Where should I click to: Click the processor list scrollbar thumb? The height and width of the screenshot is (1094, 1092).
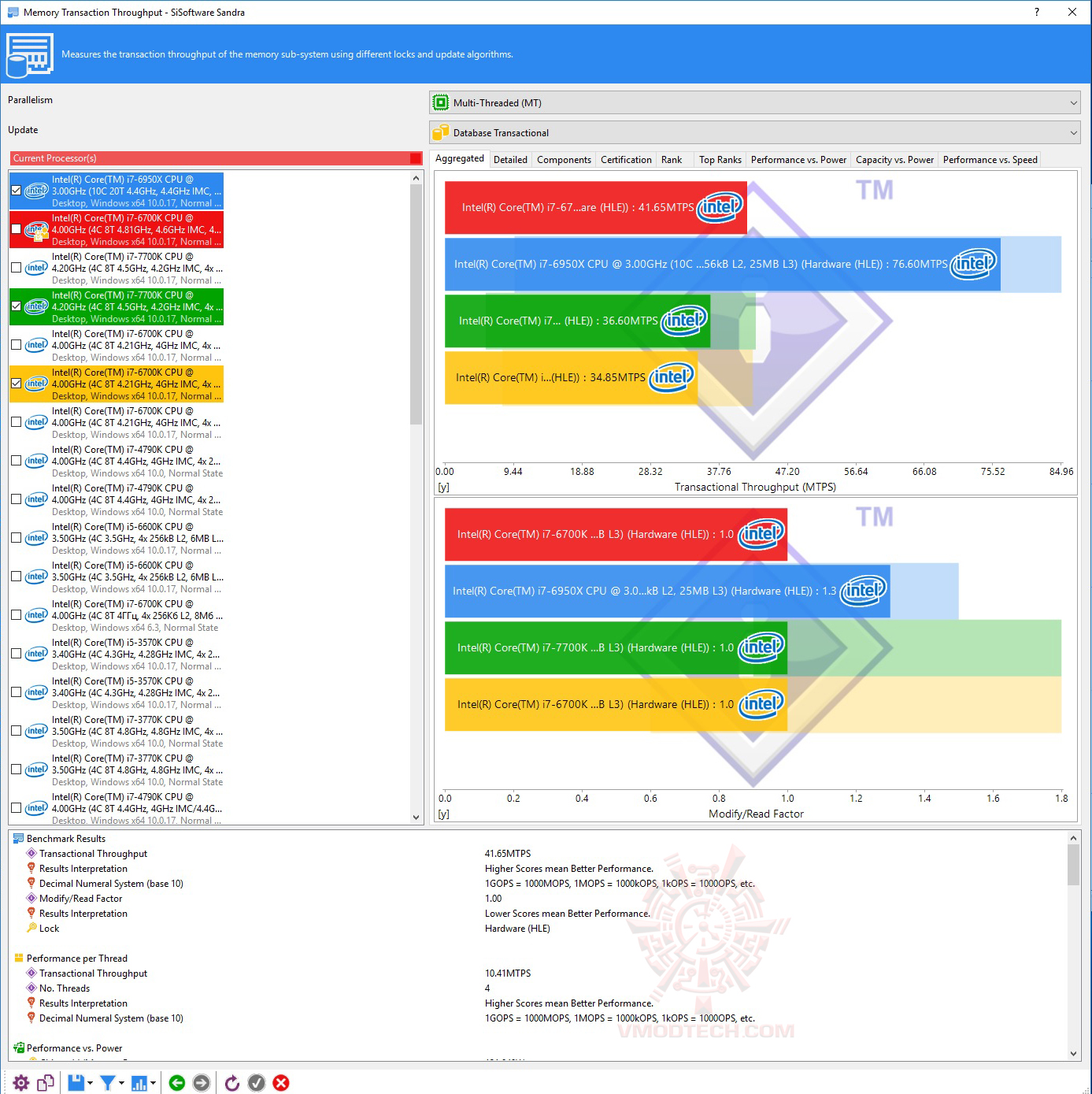pos(416,305)
